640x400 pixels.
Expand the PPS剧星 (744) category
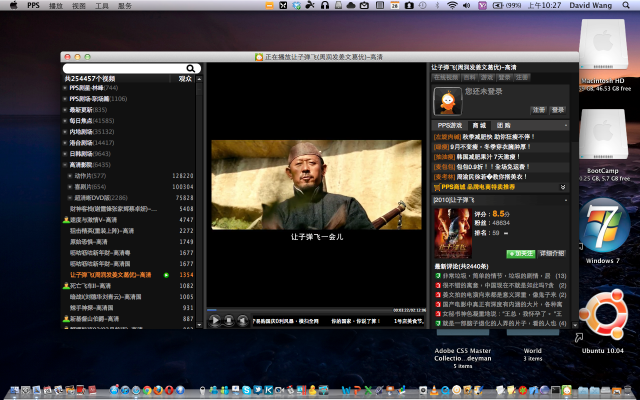pyautogui.click(x=65, y=88)
